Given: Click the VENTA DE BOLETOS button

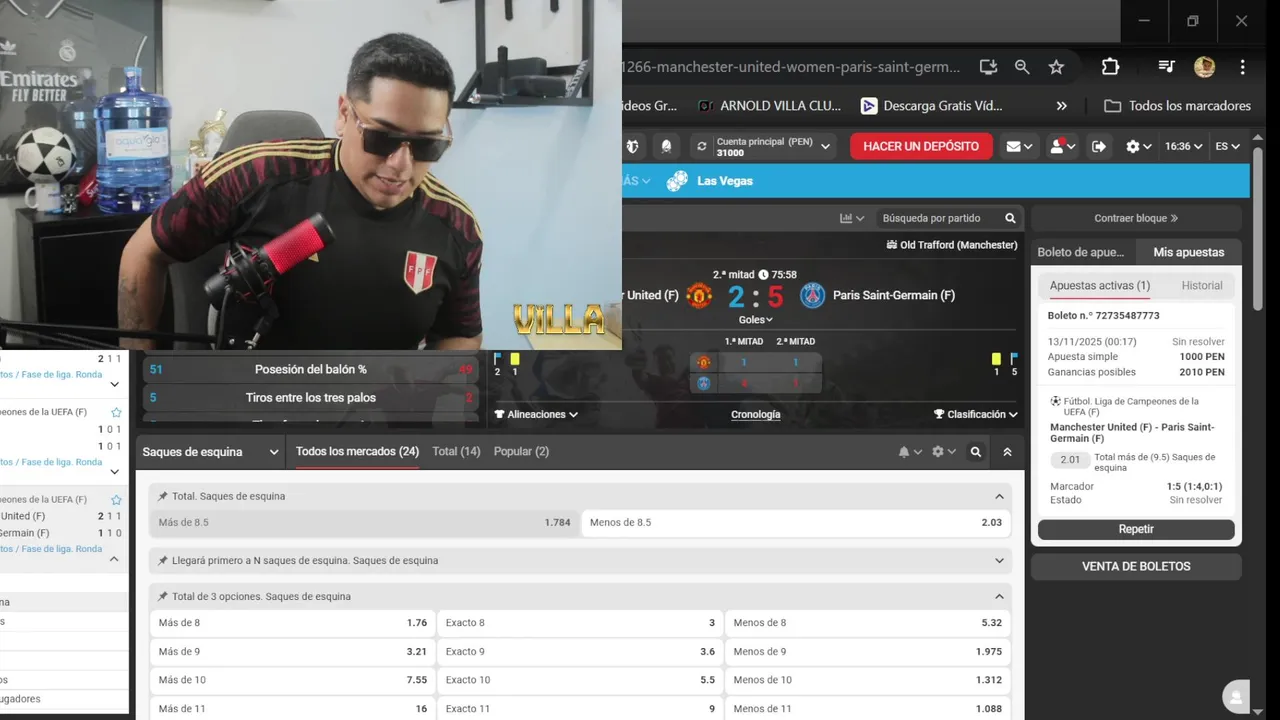Looking at the screenshot, I should point(1136,566).
